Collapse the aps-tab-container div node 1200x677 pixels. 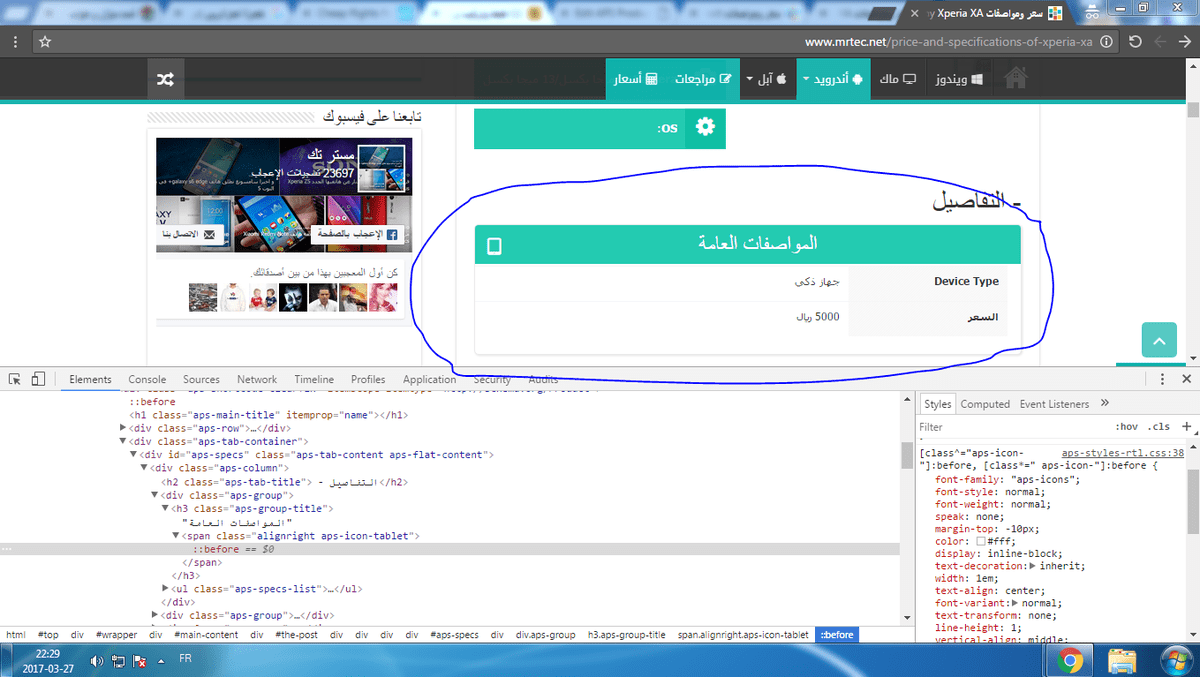[x=123, y=441]
